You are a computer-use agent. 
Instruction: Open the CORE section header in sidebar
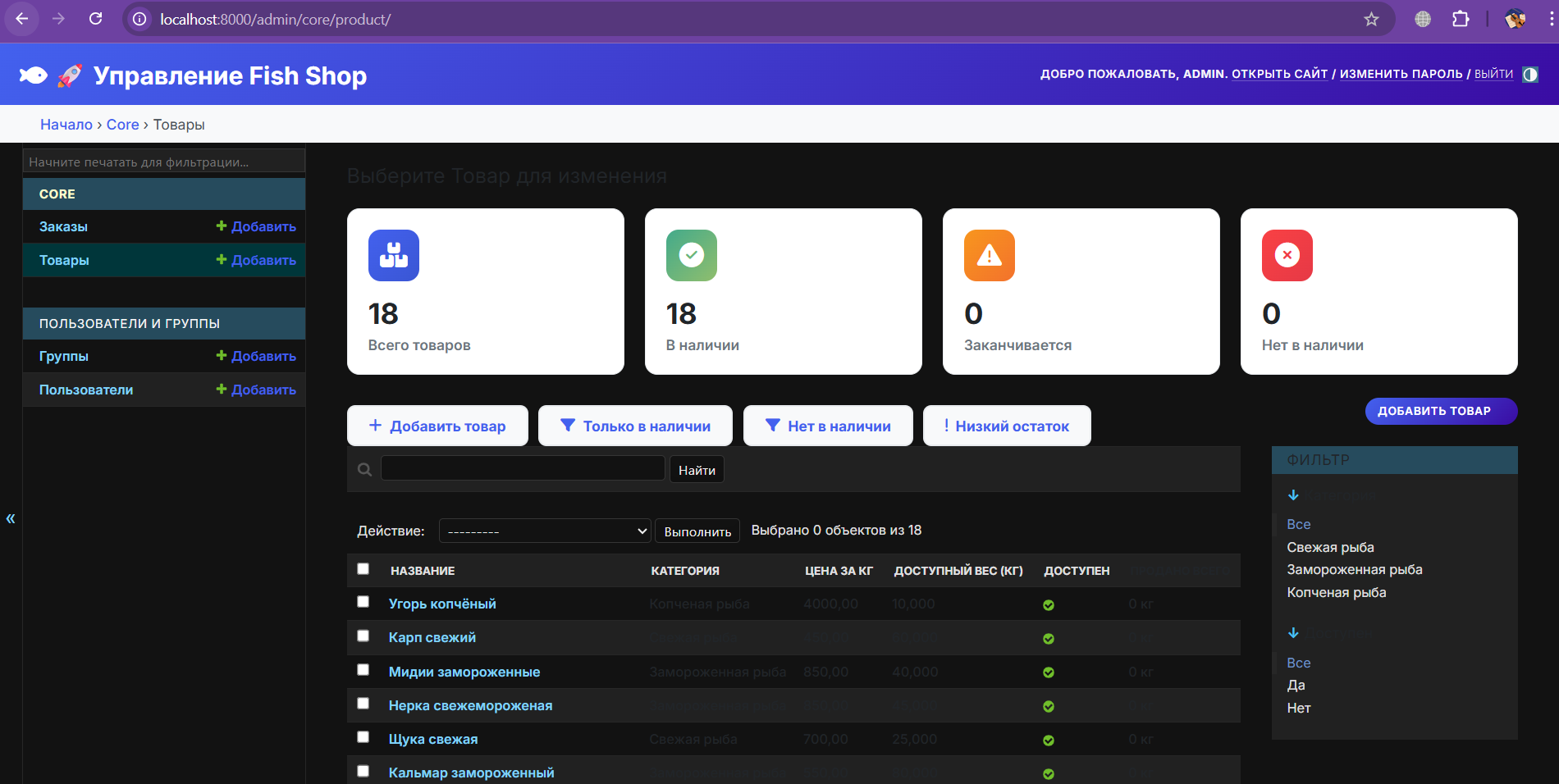point(57,194)
